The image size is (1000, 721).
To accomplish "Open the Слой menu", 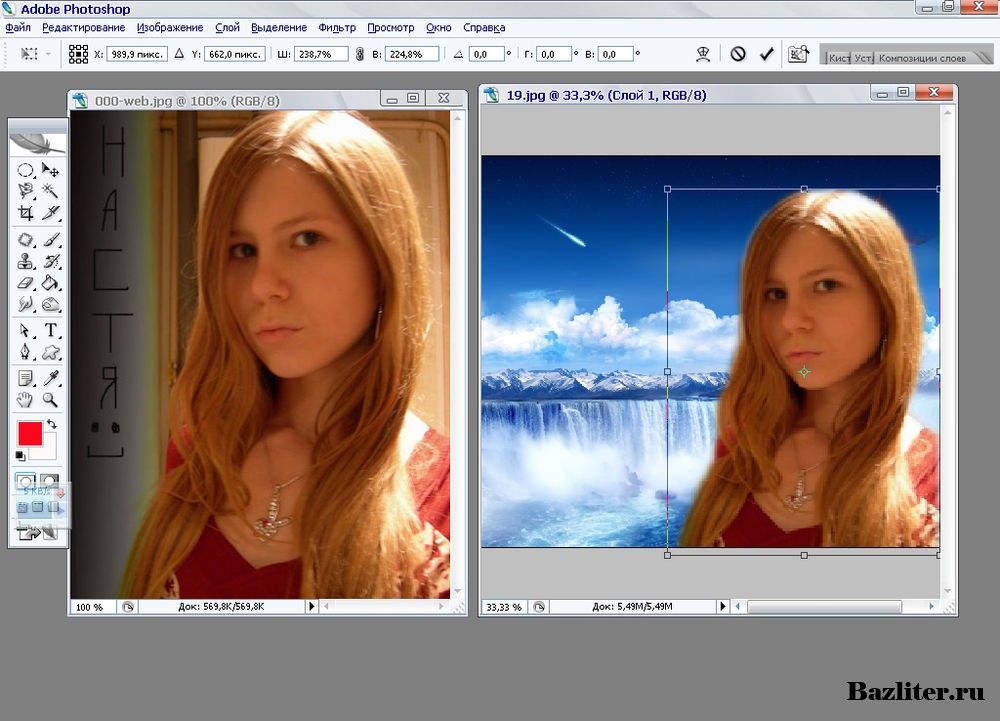I will pos(227,28).
